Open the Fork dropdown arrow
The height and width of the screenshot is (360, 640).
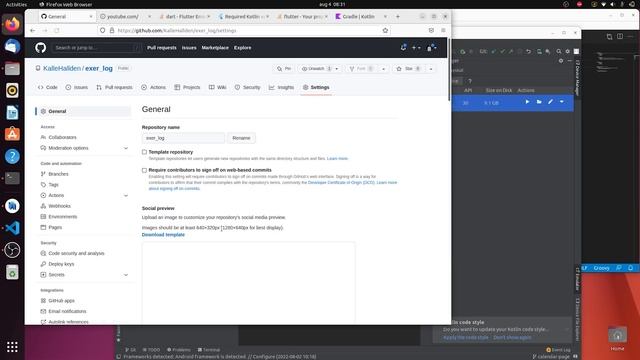click(383, 69)
